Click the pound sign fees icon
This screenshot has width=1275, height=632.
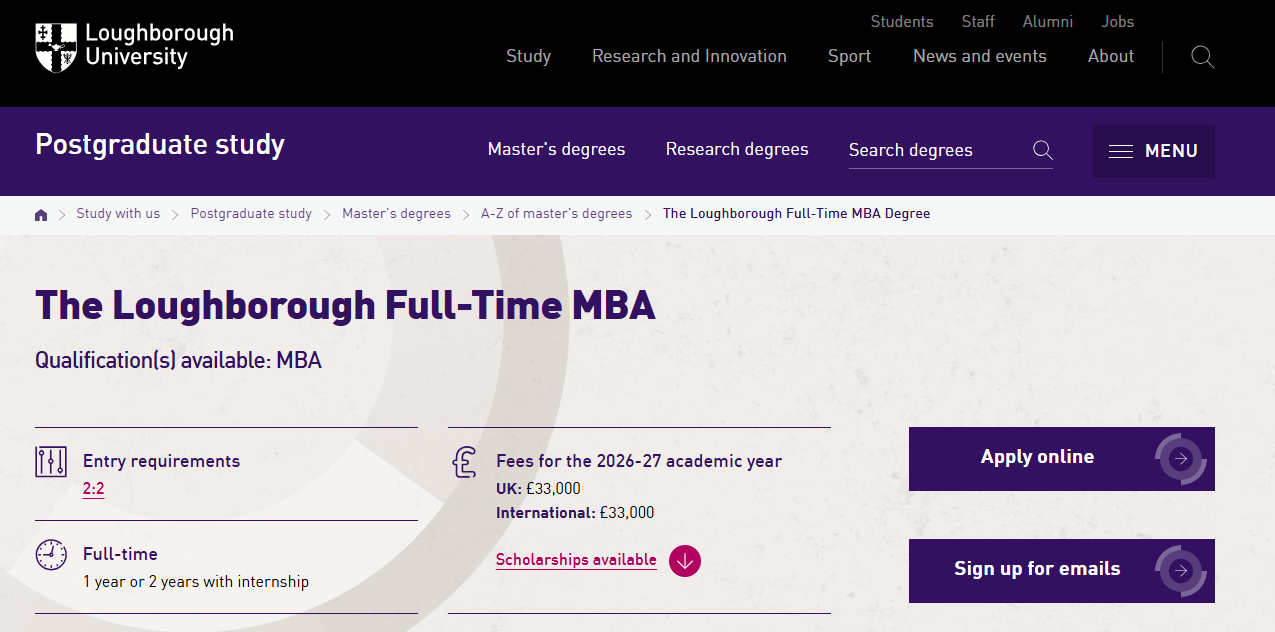(x=464, y=462)
